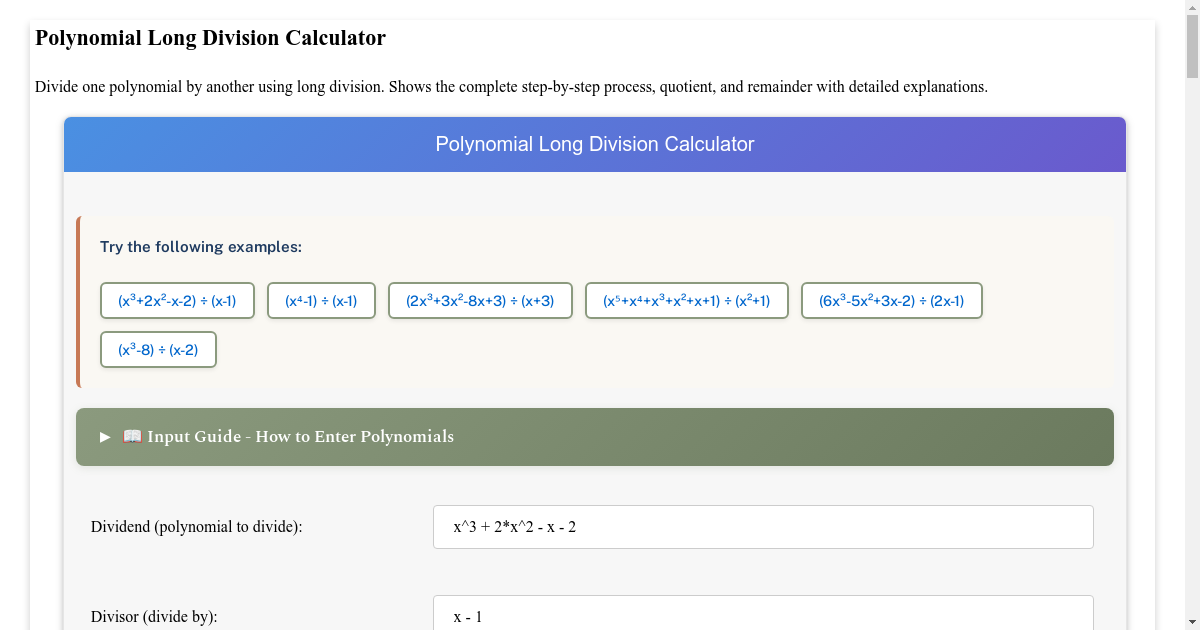Screen dimensions: 1200x630
Task: Click the scrollbar up arrow
Action: (x=1192, y=8)
